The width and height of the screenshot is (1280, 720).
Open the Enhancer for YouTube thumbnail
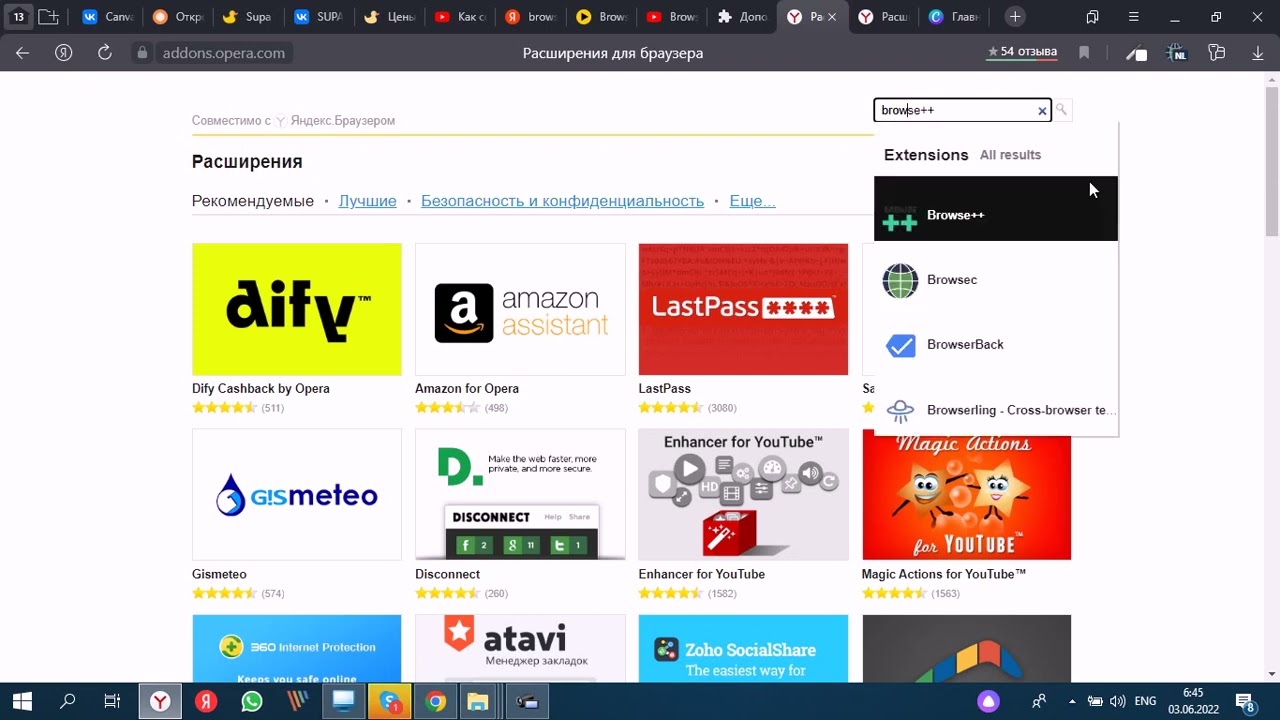pos(743,494)
